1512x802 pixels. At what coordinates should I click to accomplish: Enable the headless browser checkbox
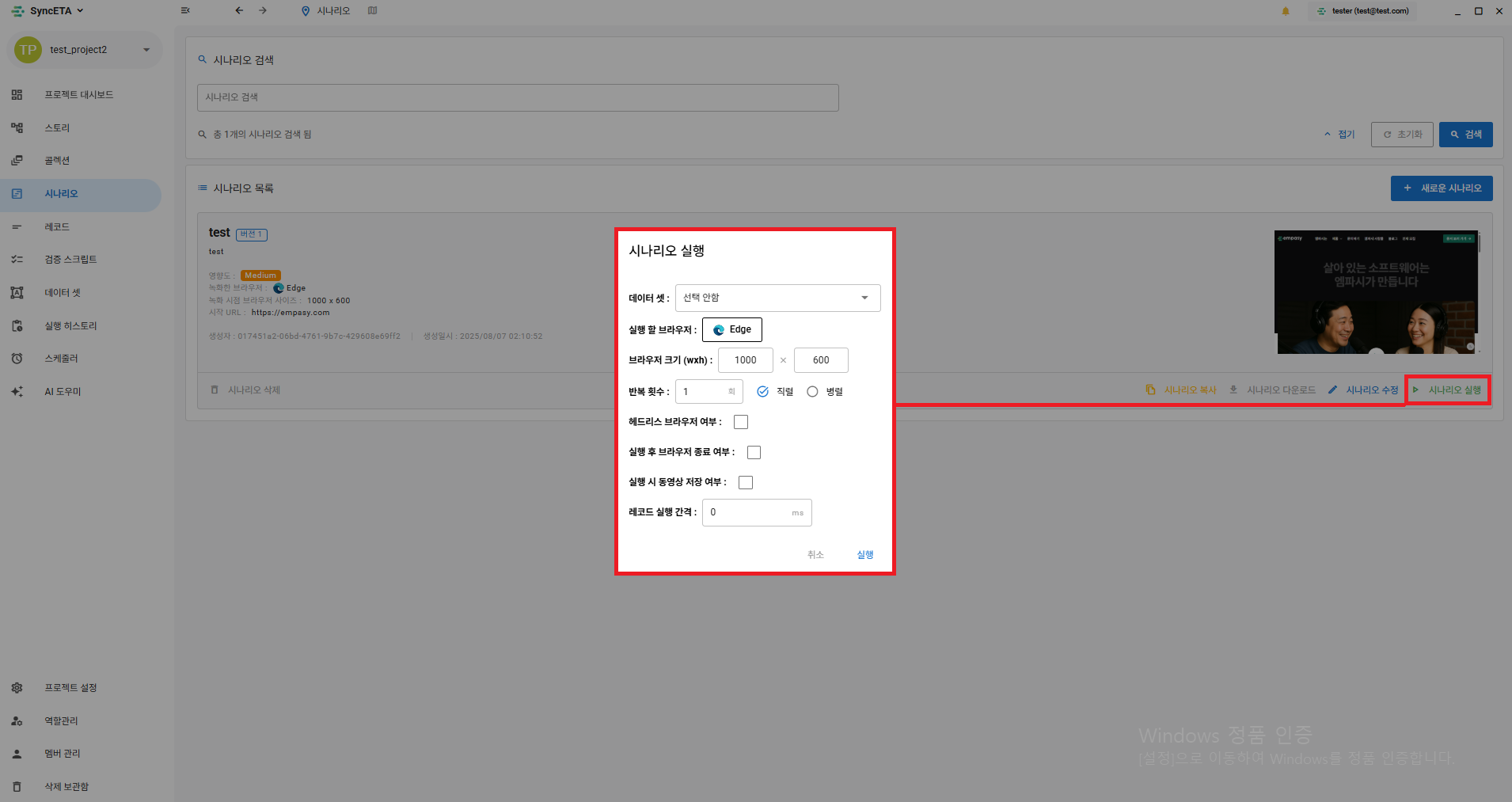(x=741, y=422)
